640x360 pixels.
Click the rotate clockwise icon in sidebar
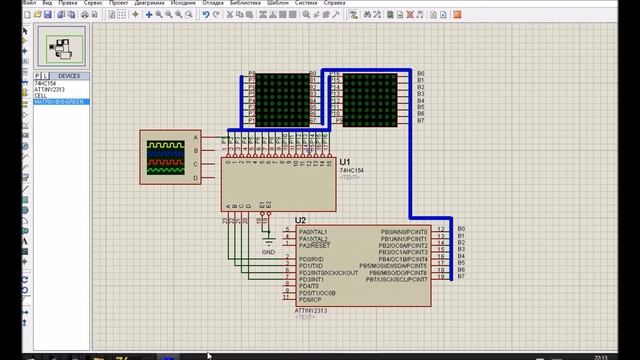[x=25, y=280]
